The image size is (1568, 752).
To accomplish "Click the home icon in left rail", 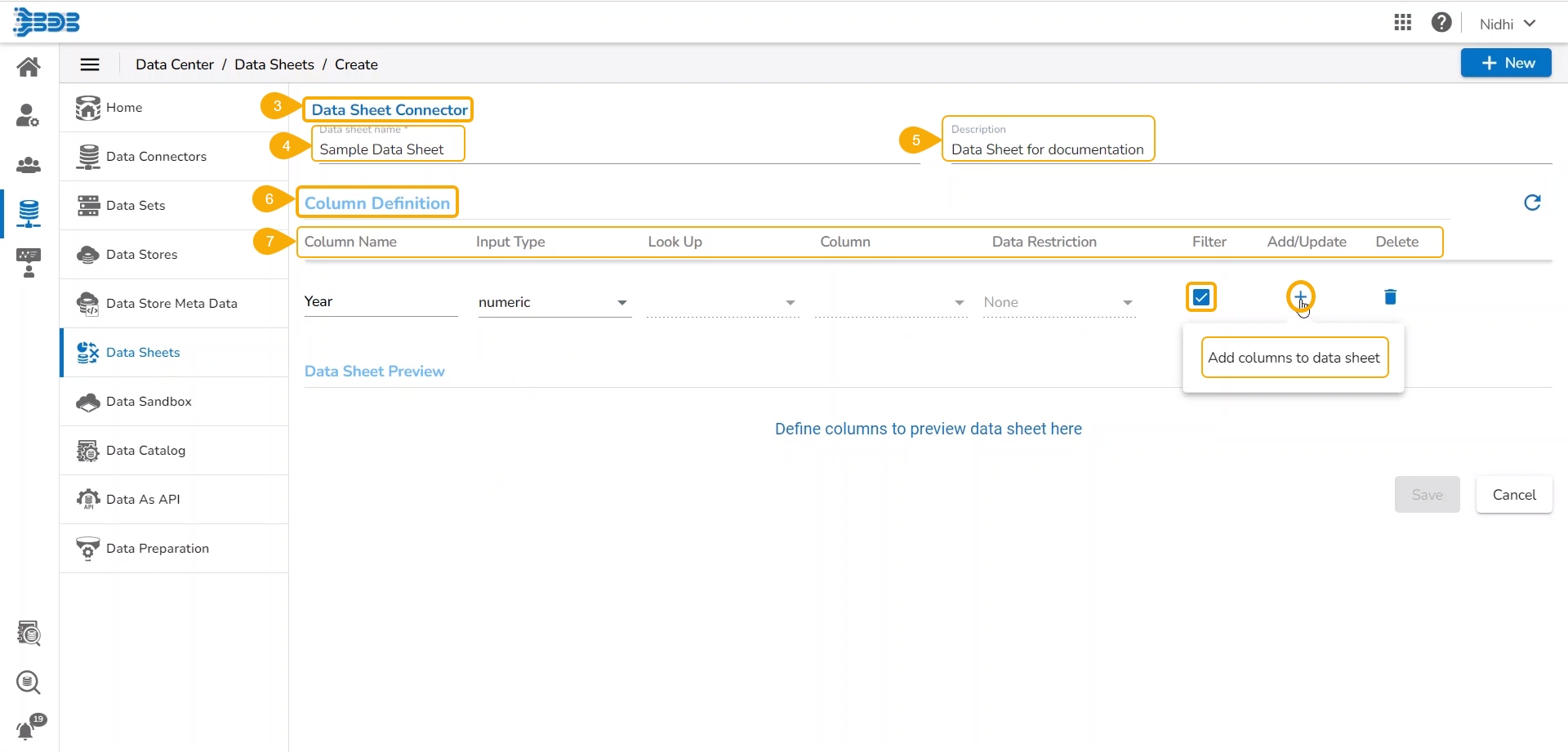I will click(x=29, y=67).
